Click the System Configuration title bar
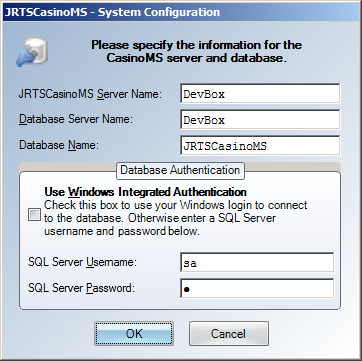 tap(181, 12)
